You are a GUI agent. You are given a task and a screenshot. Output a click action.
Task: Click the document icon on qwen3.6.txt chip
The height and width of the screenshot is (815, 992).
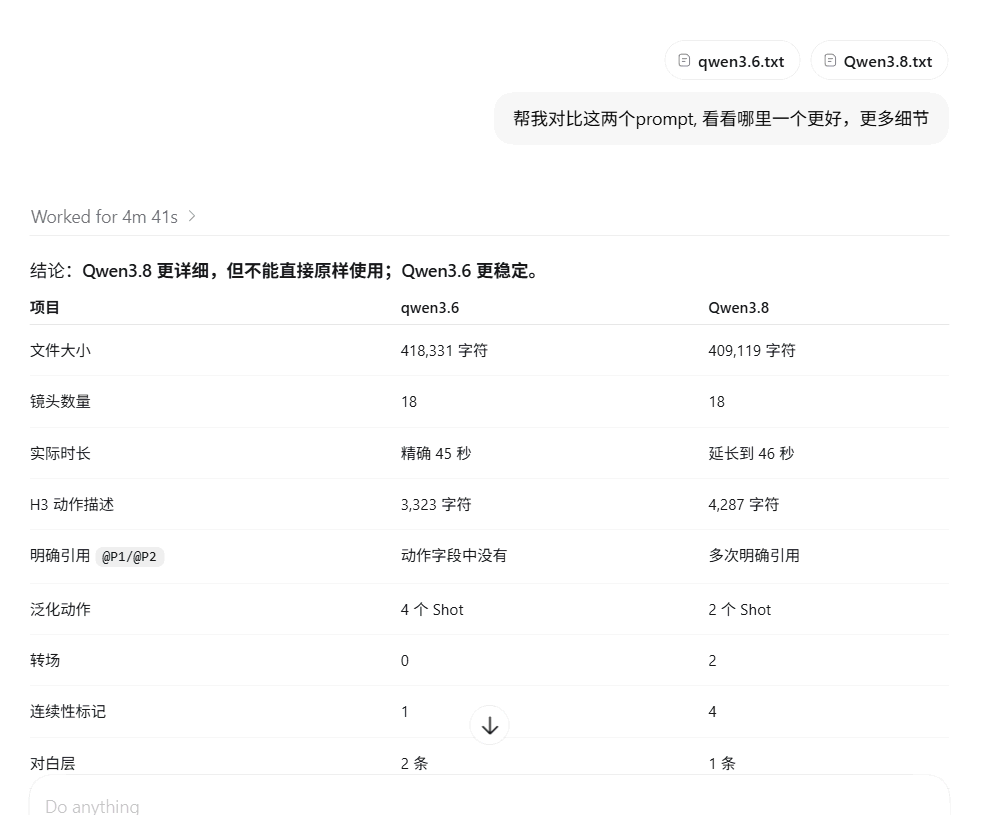pyautogui.click(x=684, y=61)
